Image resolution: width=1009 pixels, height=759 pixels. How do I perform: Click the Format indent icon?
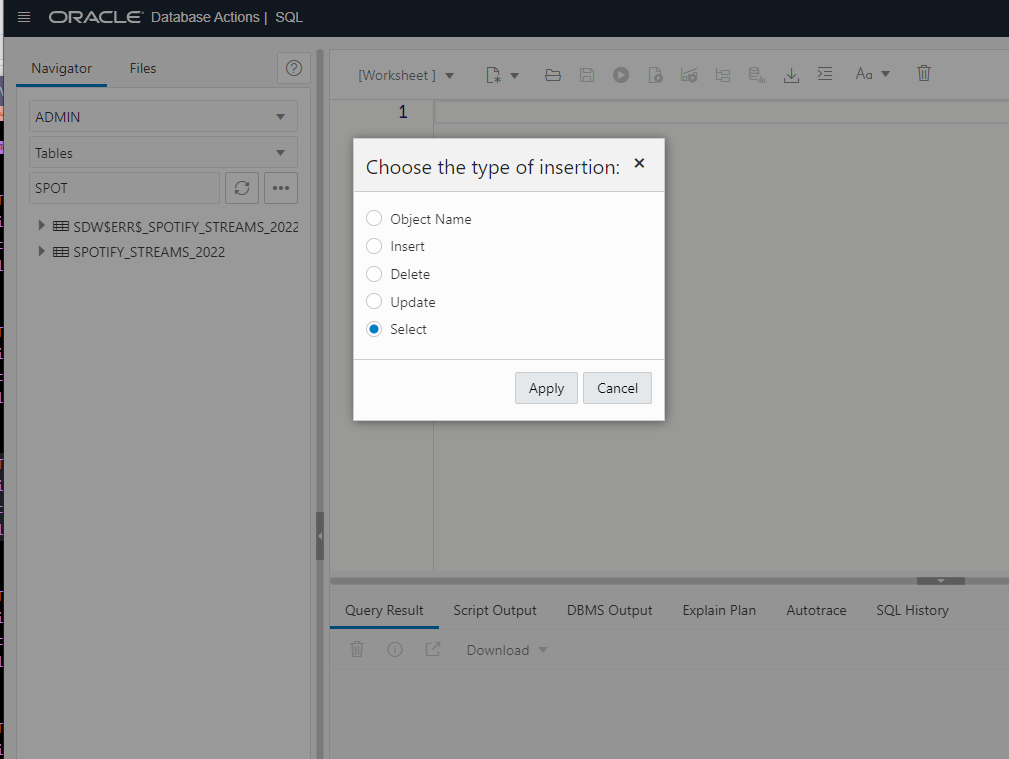[825, 74]
